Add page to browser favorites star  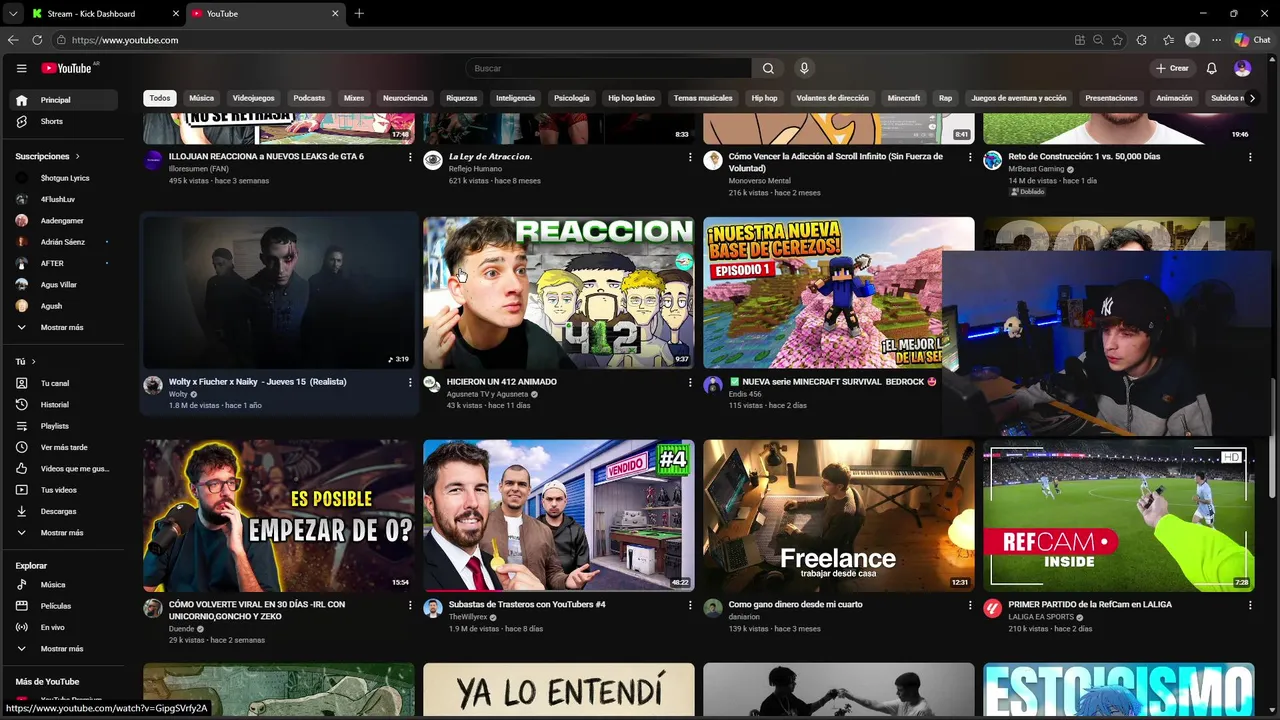(x=1117, y=40)
